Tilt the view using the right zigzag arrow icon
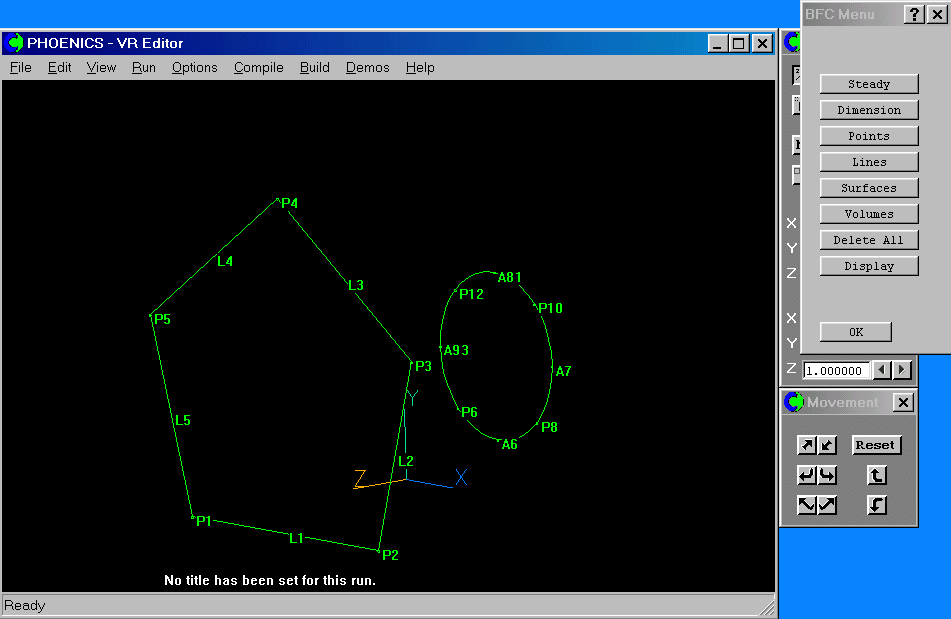951x619 pixels. (827, 505)
